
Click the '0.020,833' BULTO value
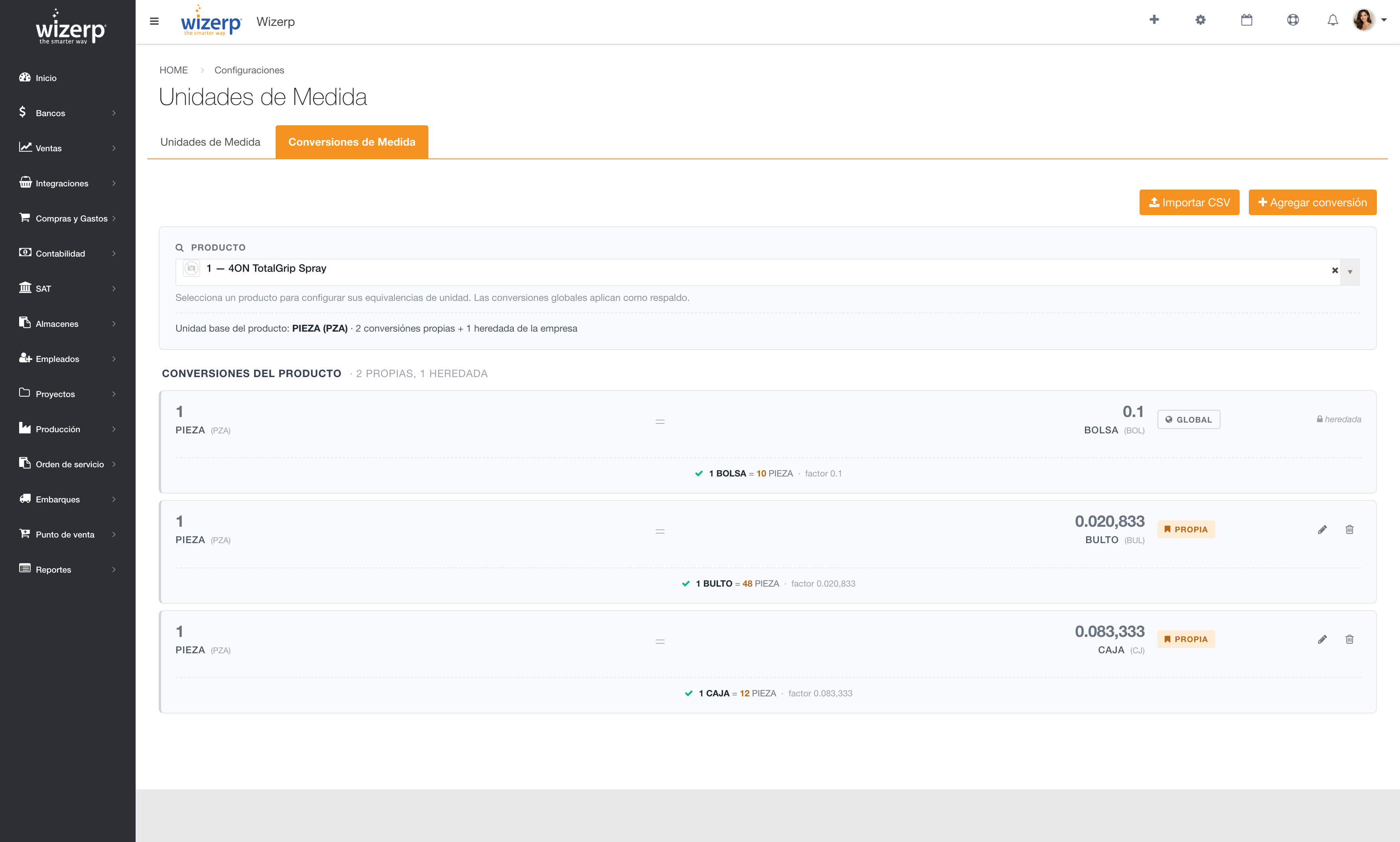click(x=1110, y=521)
